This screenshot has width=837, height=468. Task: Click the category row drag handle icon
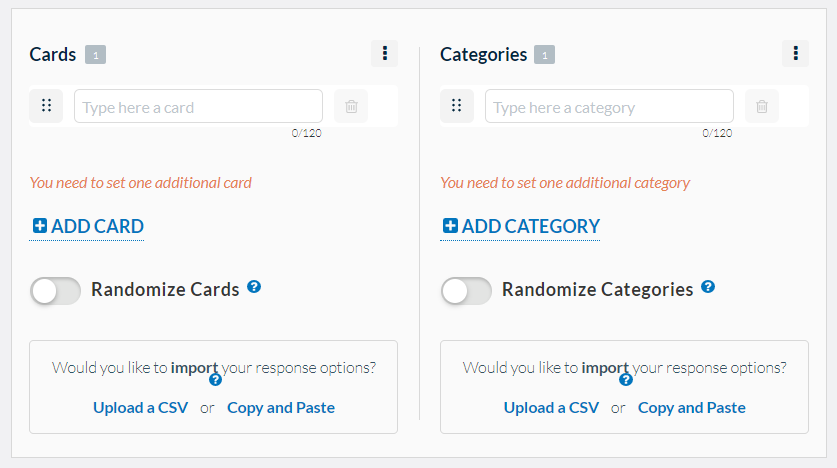(x=457, y=106)
